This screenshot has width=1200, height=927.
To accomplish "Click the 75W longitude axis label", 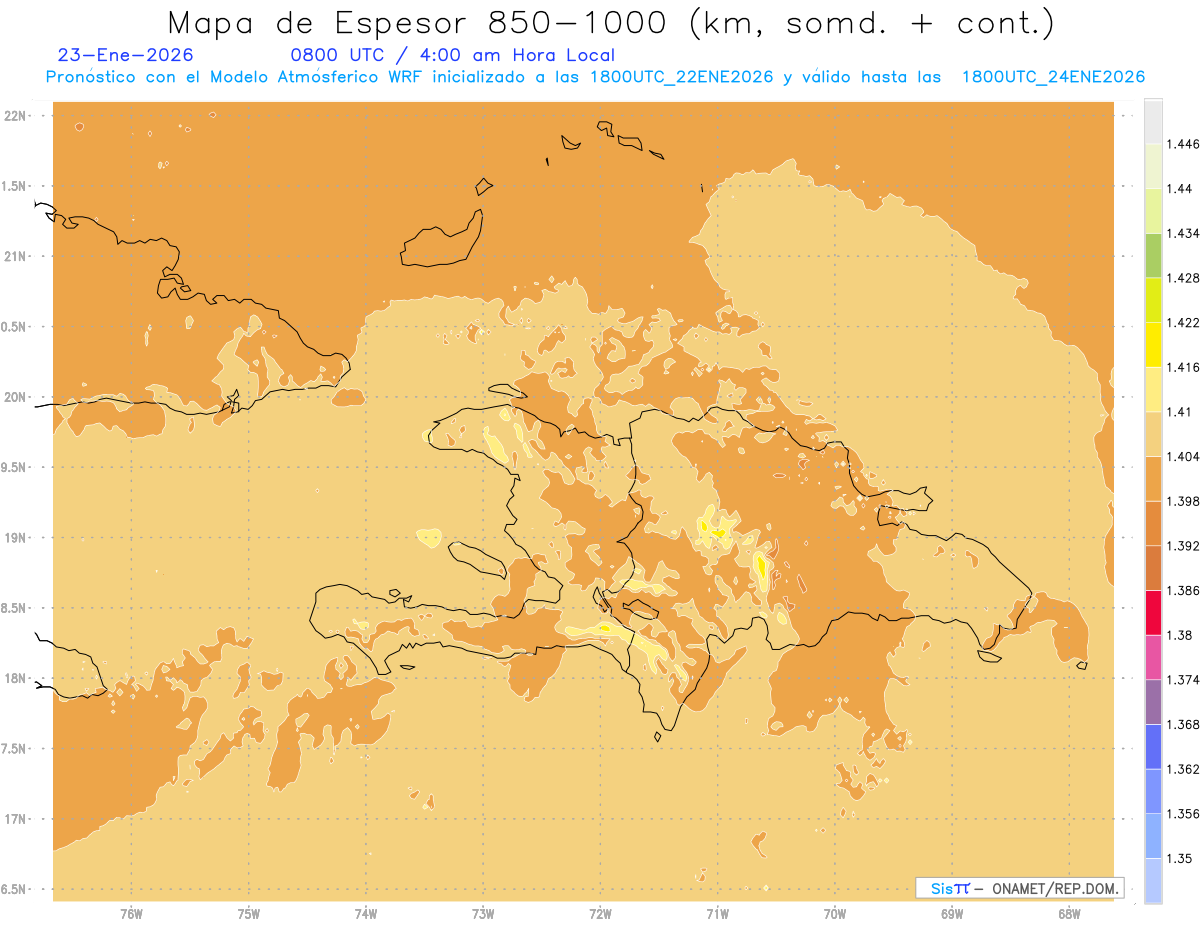I will [249, 913].
